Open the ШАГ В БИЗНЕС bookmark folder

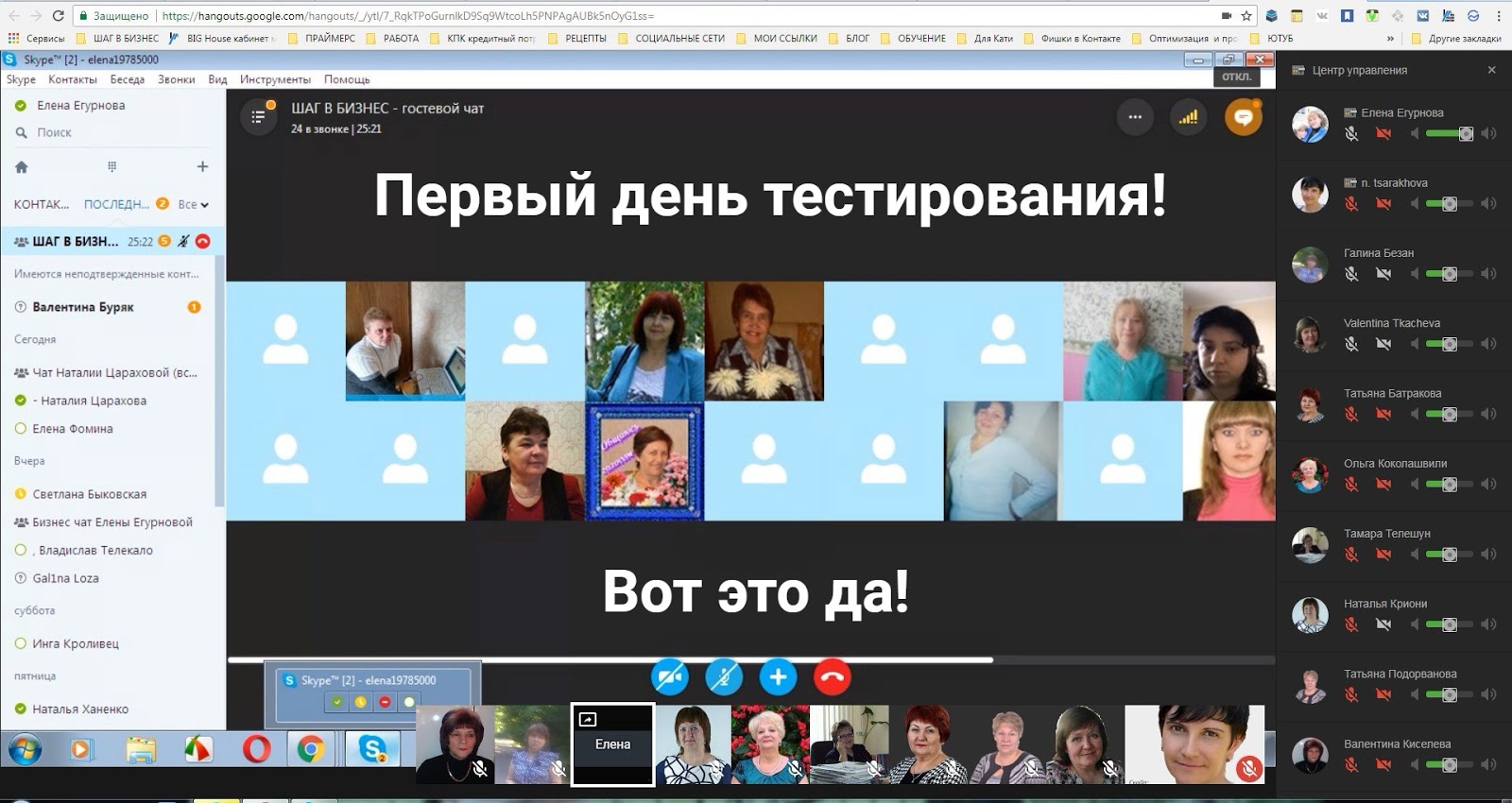pyautogui.click(x=118, y=39)
